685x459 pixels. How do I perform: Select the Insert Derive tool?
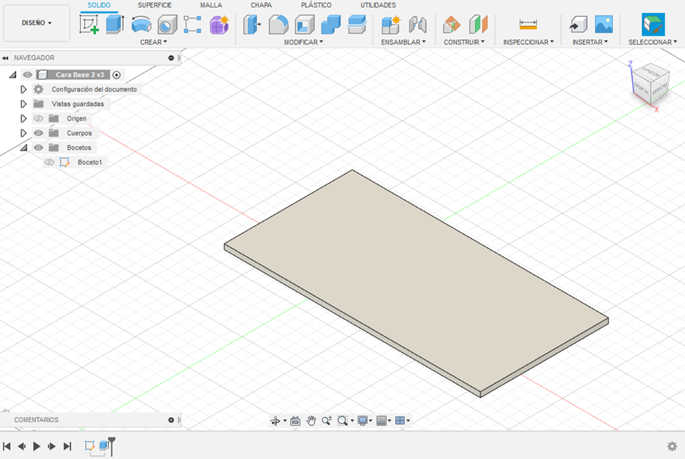(578, 24)
